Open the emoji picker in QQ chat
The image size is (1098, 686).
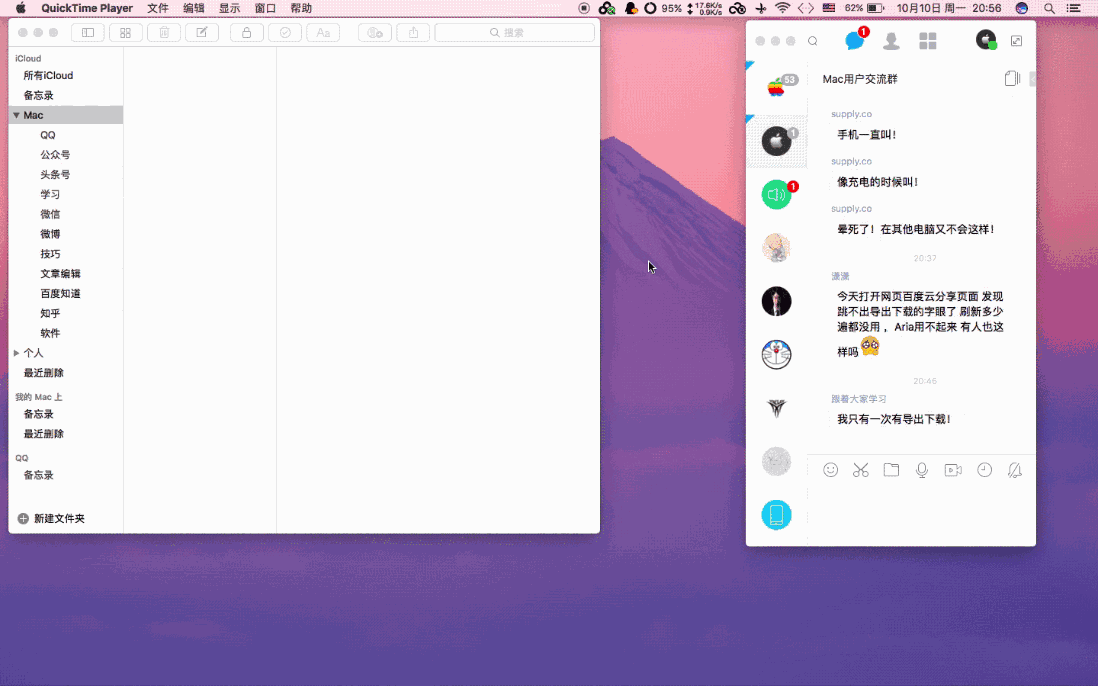[830, 470]
